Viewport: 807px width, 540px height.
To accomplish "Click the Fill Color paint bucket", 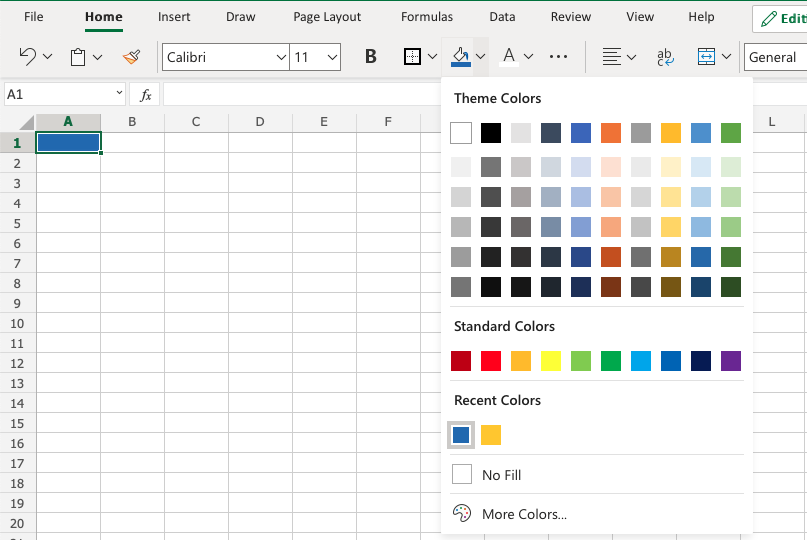I will pos(460,57).
